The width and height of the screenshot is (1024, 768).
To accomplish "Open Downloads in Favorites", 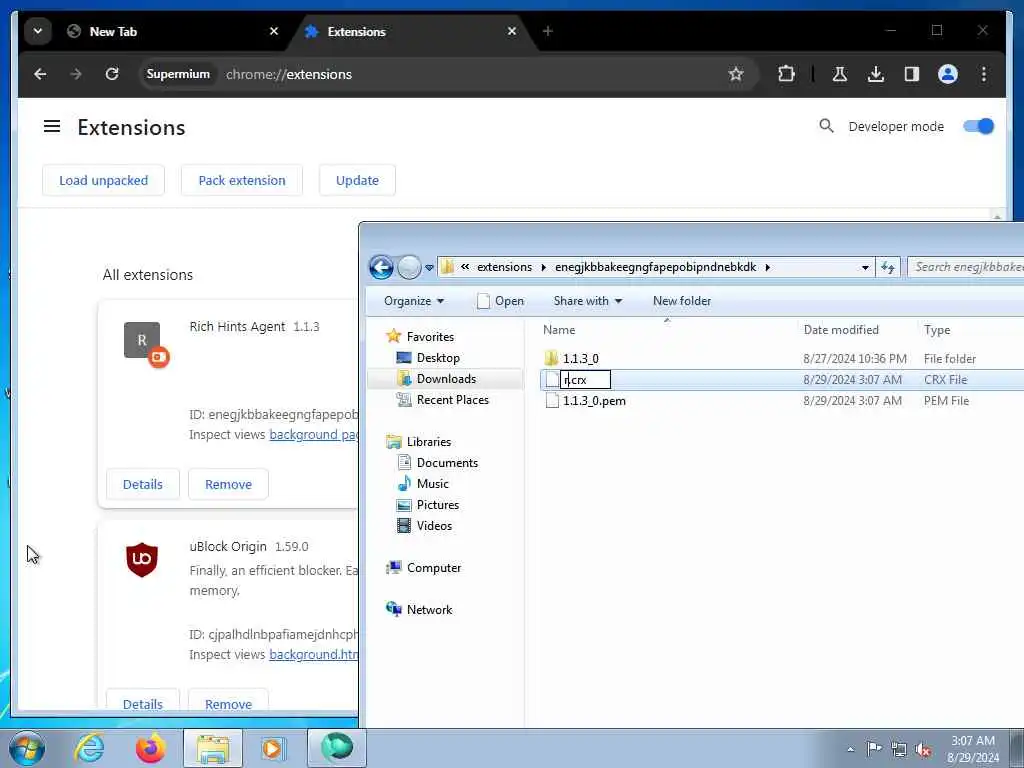I will 446,379.
